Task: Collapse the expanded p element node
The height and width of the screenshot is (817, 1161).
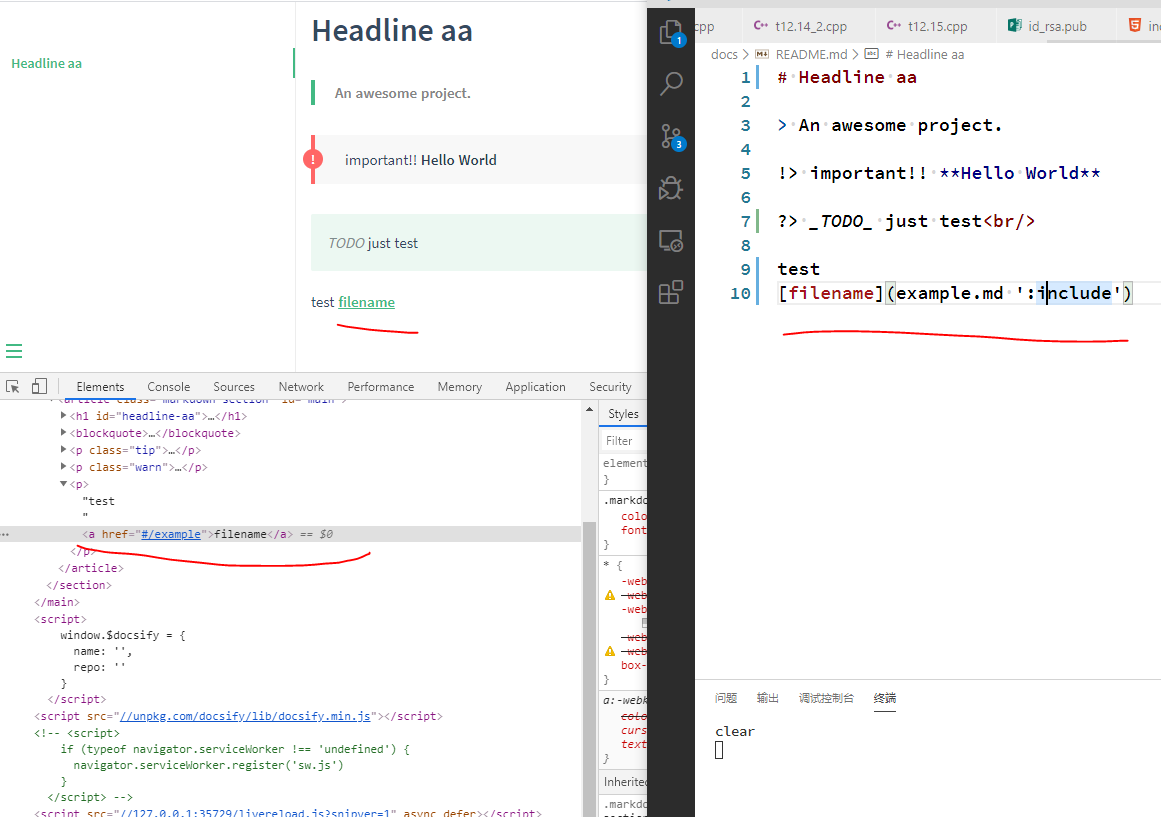Action: (64, 484)
